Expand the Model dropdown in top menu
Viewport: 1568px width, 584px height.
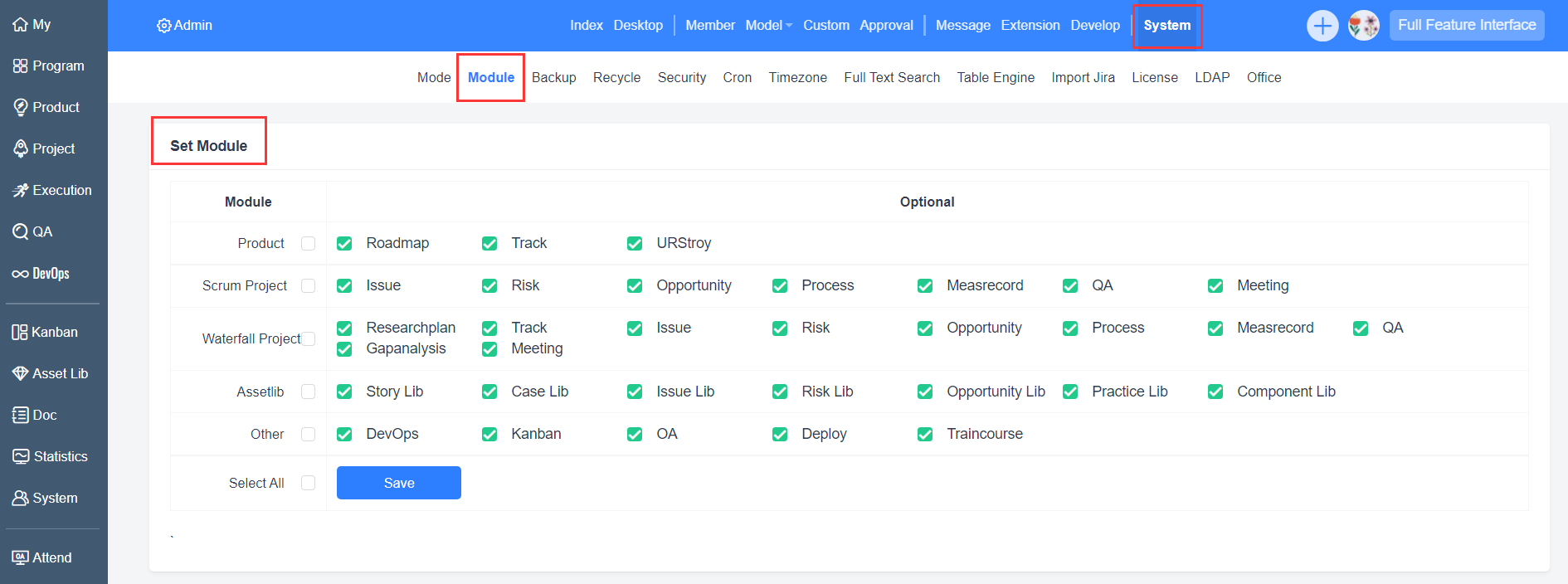pyautogui.click(x=768, y=26)
